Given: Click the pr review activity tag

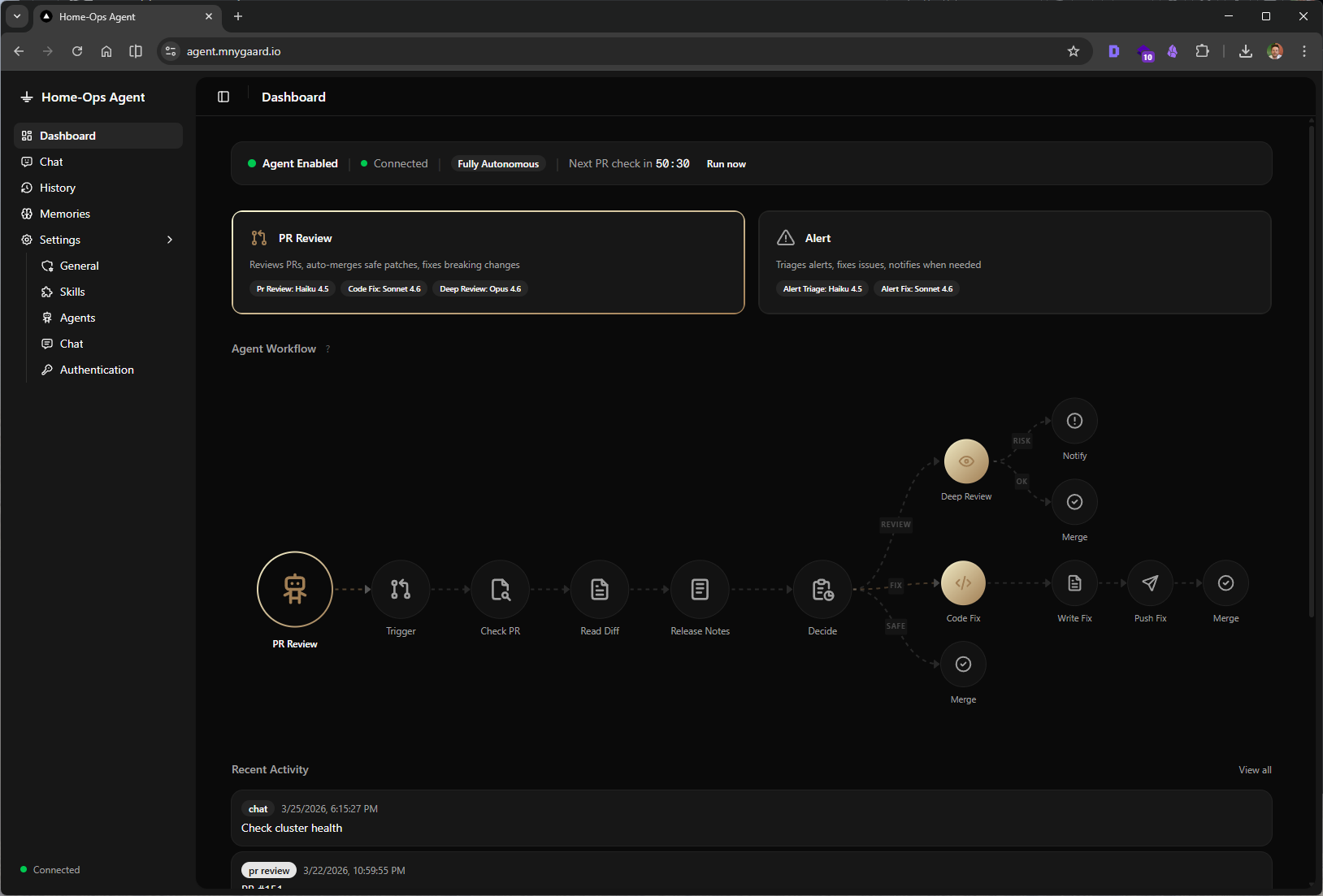Looking at the screenshot, I should [269, 871].
